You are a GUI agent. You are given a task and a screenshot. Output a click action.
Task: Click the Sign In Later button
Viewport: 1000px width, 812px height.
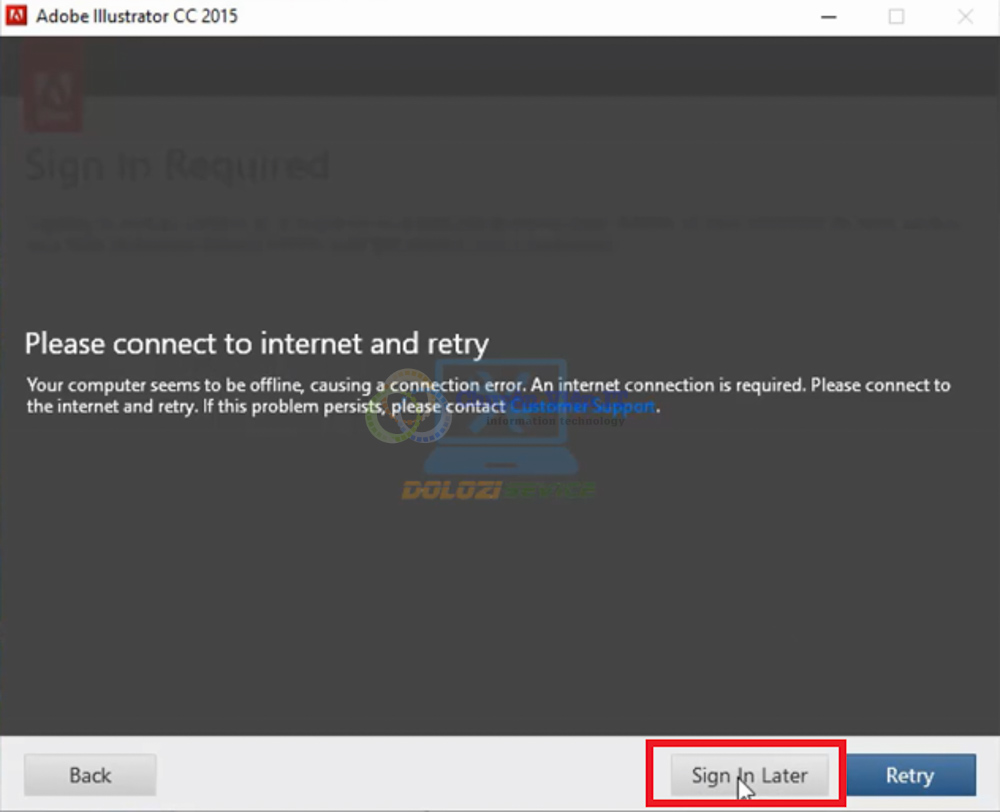749,775
